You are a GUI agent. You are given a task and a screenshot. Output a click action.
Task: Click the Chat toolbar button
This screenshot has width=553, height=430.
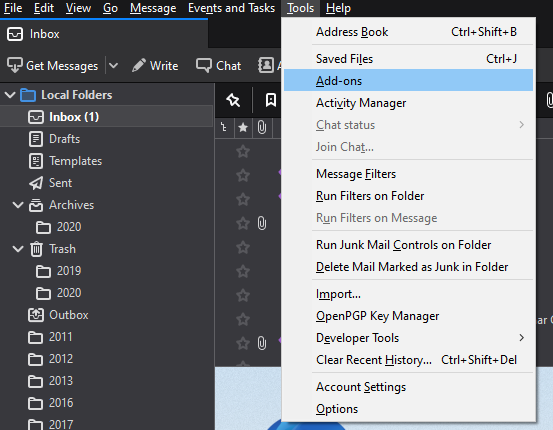(x=219, y=66)
